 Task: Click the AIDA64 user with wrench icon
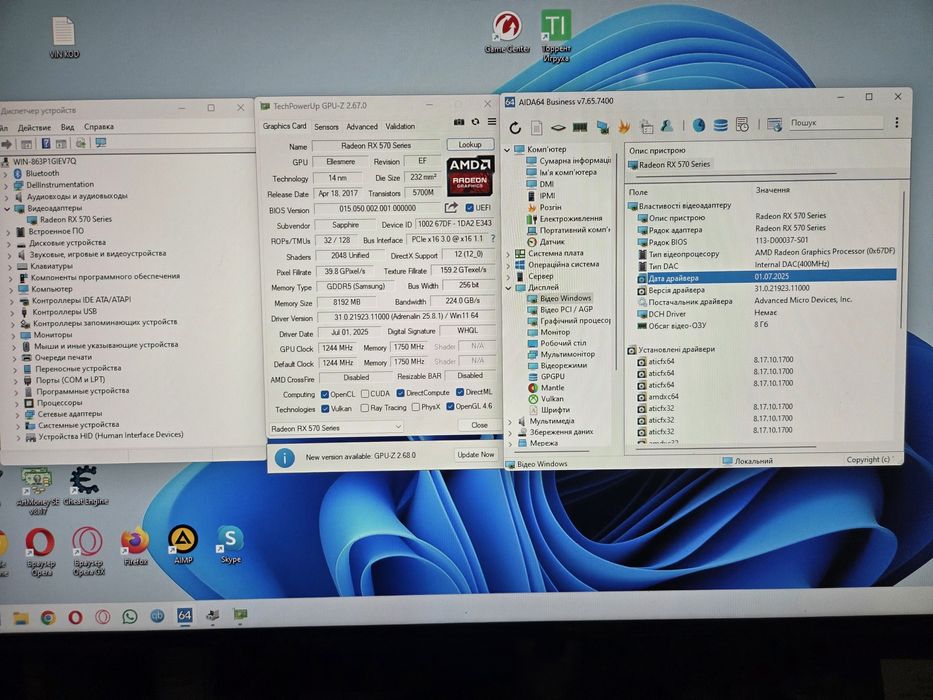click(667, 126)
